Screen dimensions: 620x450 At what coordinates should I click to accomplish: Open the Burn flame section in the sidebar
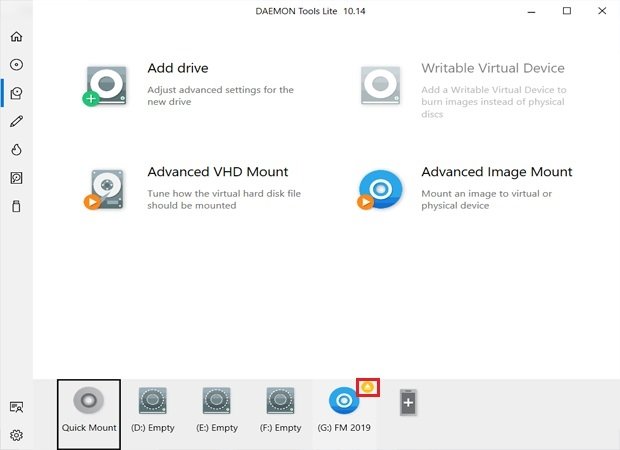(16, 149)
